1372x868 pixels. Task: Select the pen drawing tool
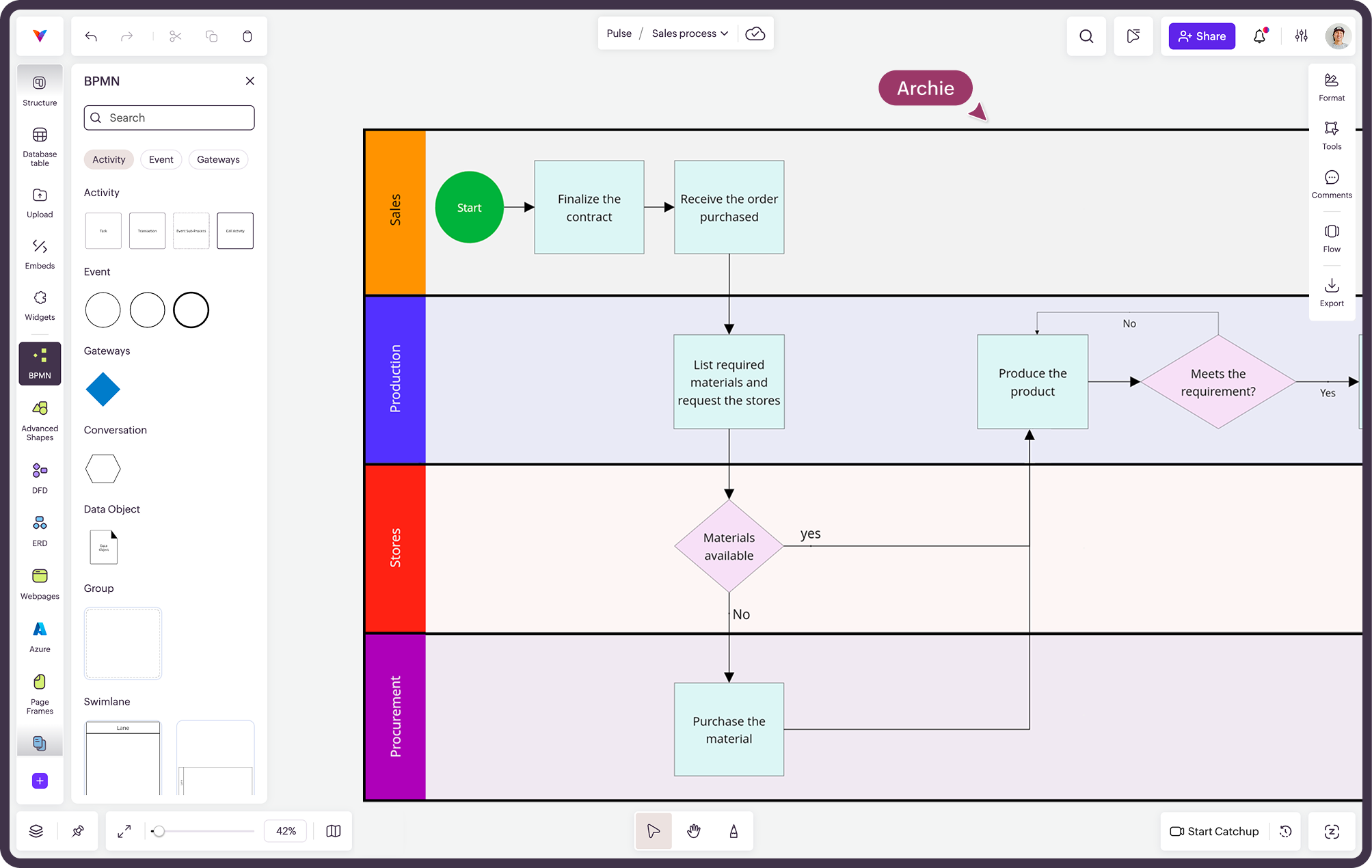click(734, 831)
